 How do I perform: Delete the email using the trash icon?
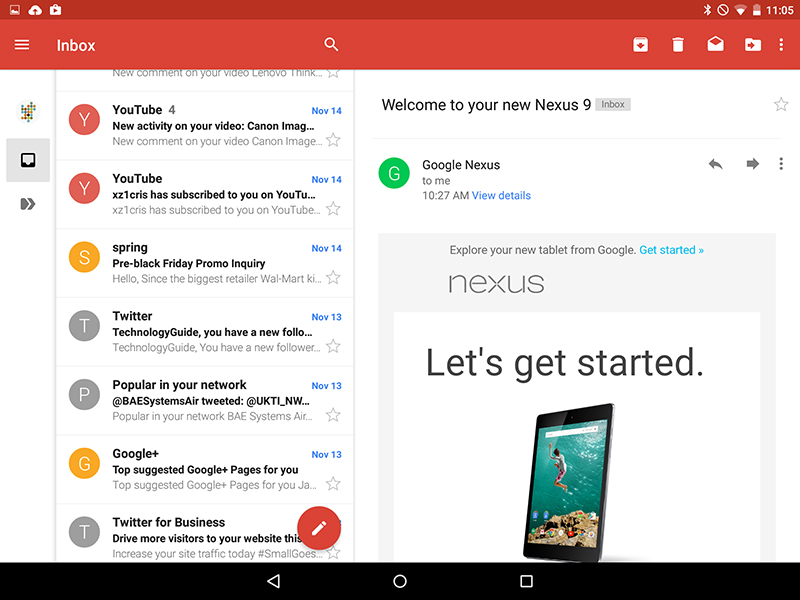tap(678, 44)
